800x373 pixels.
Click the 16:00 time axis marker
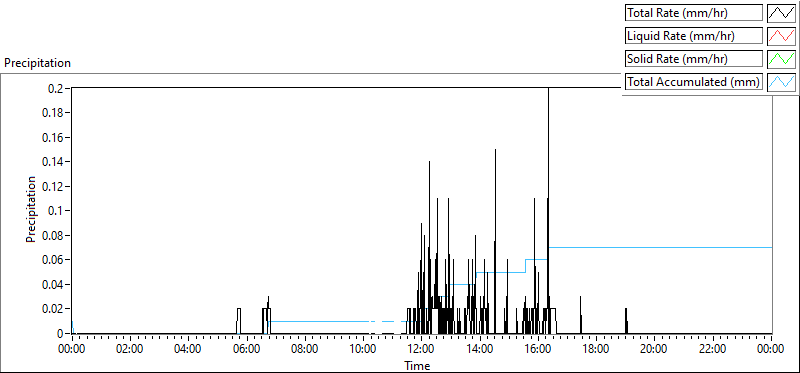click(538, 350)
